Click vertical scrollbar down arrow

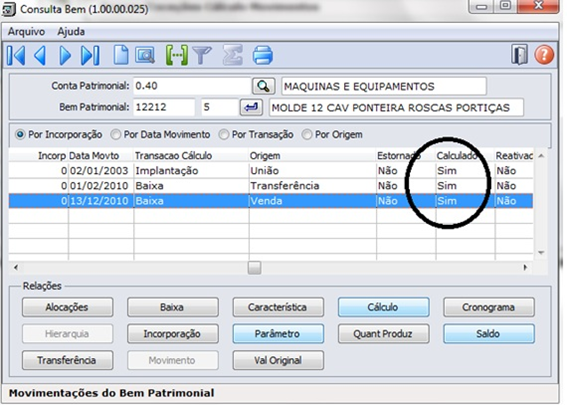point(541,253)
